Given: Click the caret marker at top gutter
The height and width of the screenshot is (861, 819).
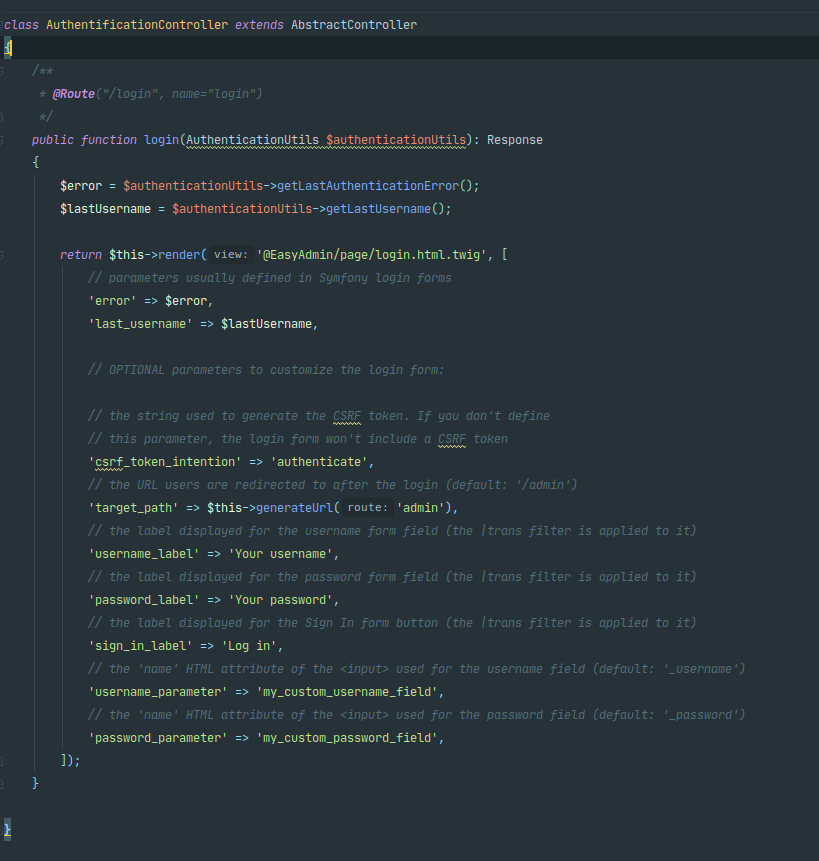Looking at the screenshot, I should 8,46.
